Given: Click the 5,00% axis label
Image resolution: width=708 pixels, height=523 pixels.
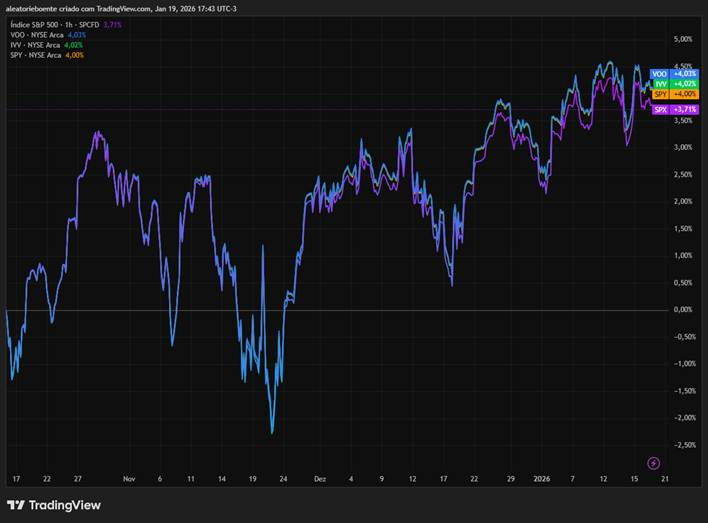Looking at the screenshot, I should click(683, 39).
